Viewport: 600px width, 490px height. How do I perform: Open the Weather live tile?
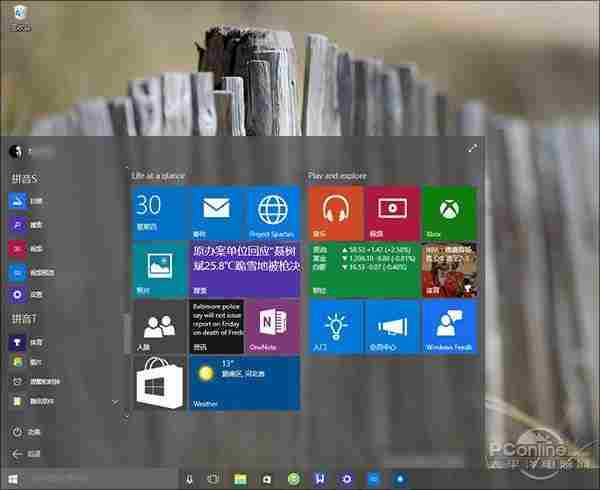tap(244, 382)
